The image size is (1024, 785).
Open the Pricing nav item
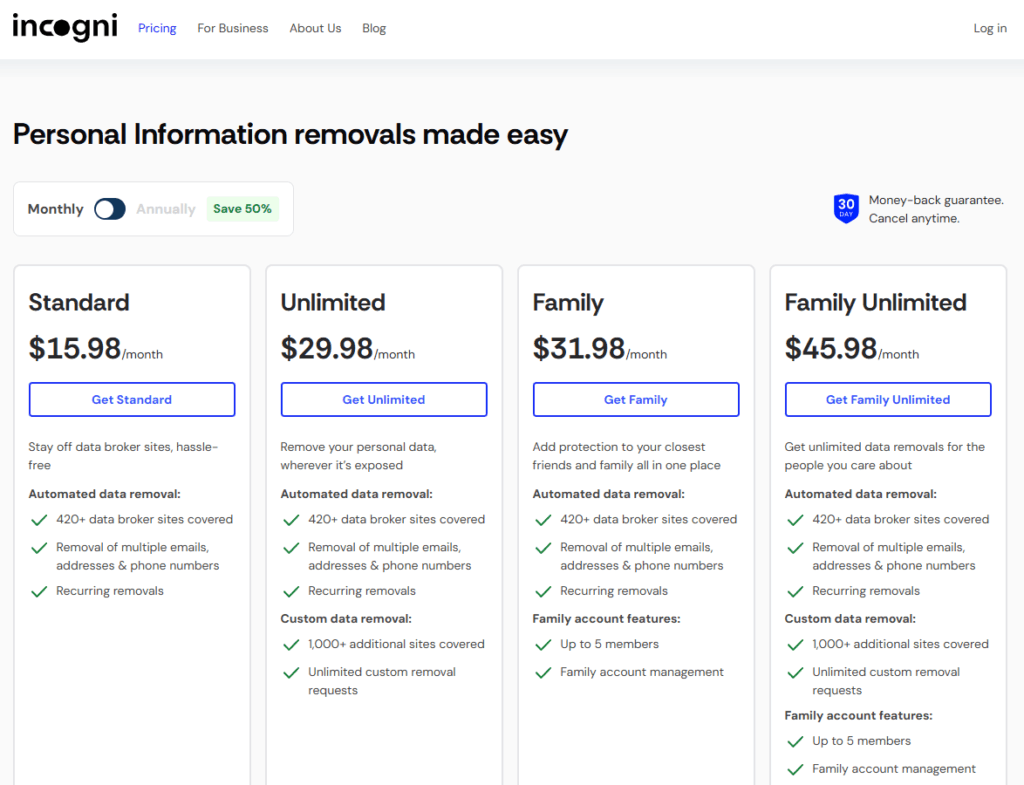[157, 28]
